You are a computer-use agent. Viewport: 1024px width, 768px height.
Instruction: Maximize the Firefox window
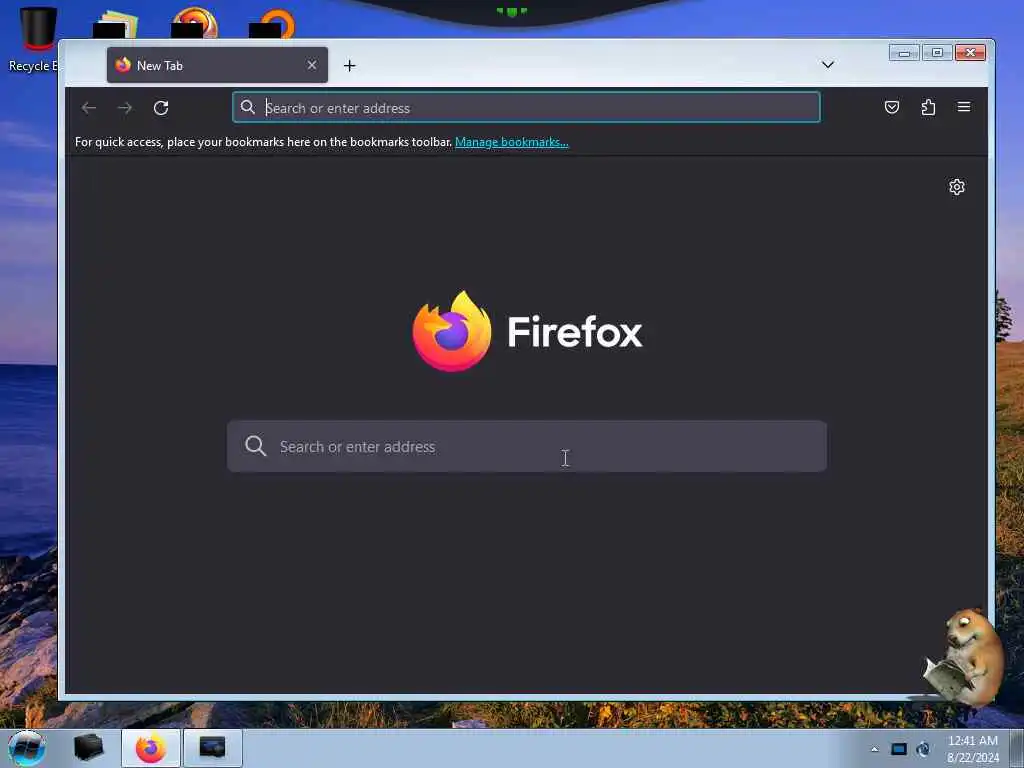tap(937, 53)
